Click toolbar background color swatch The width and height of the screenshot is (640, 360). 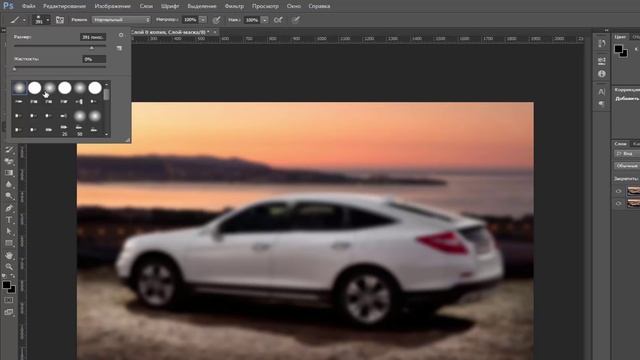tap(13, 289)
